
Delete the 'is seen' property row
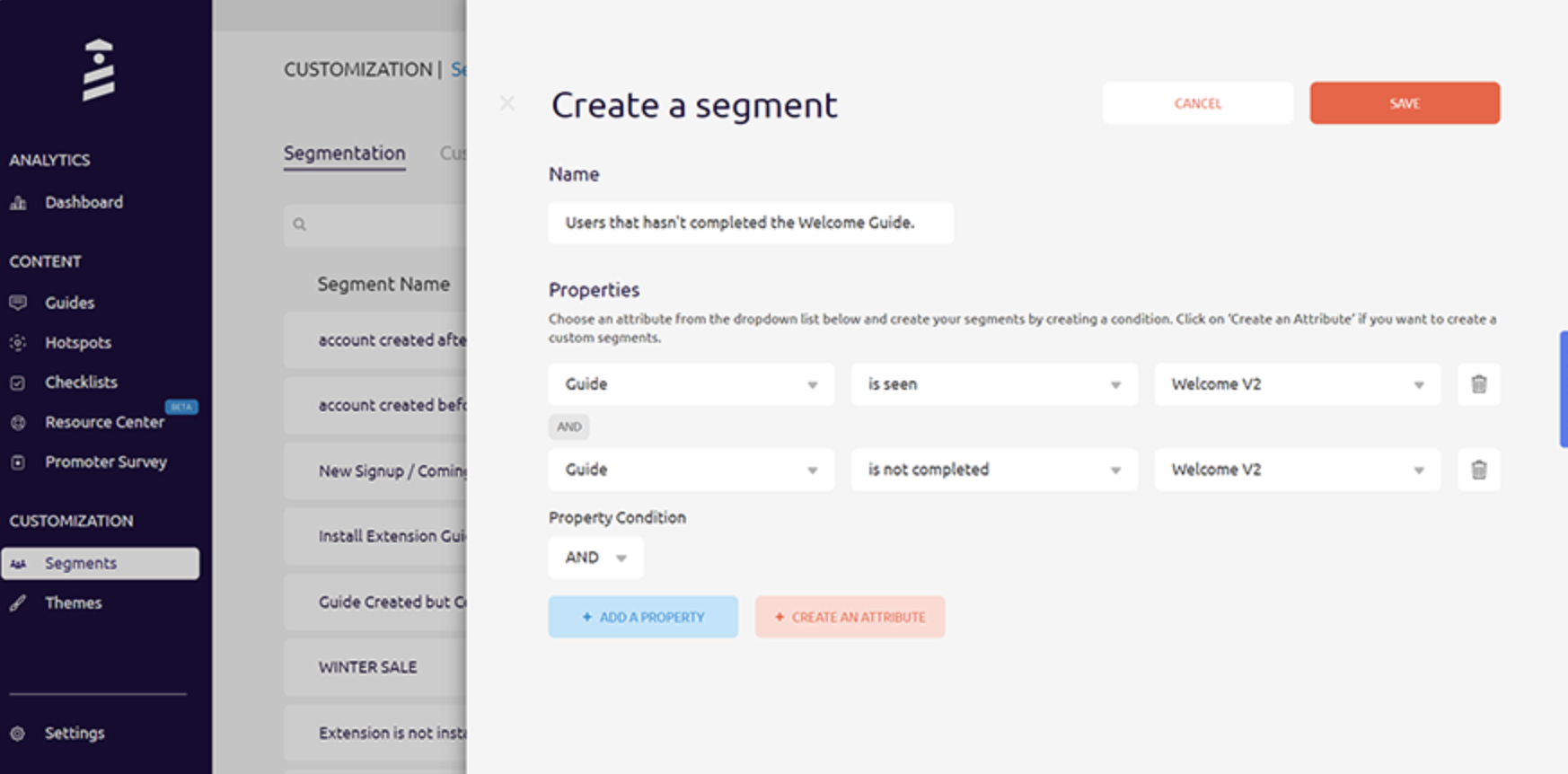[x=1478, y=384]
